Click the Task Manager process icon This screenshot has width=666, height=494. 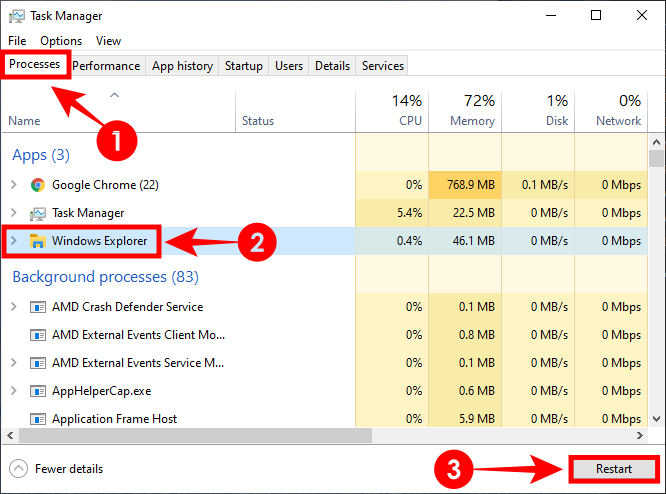click(x=38, y=213)
